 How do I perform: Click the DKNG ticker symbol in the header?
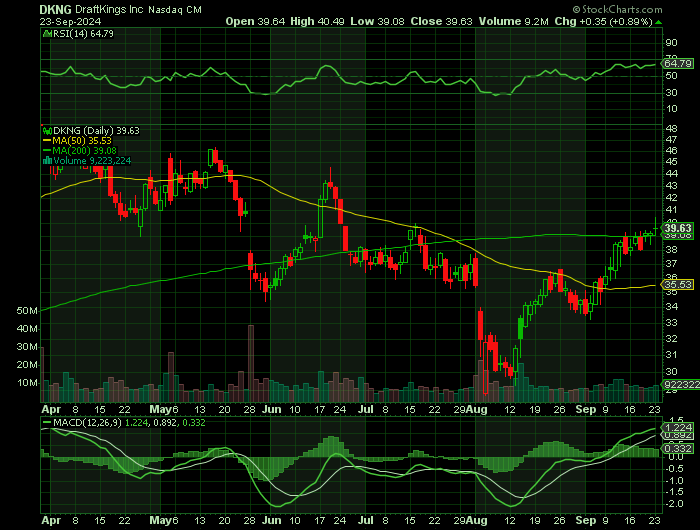pos(55,9)
